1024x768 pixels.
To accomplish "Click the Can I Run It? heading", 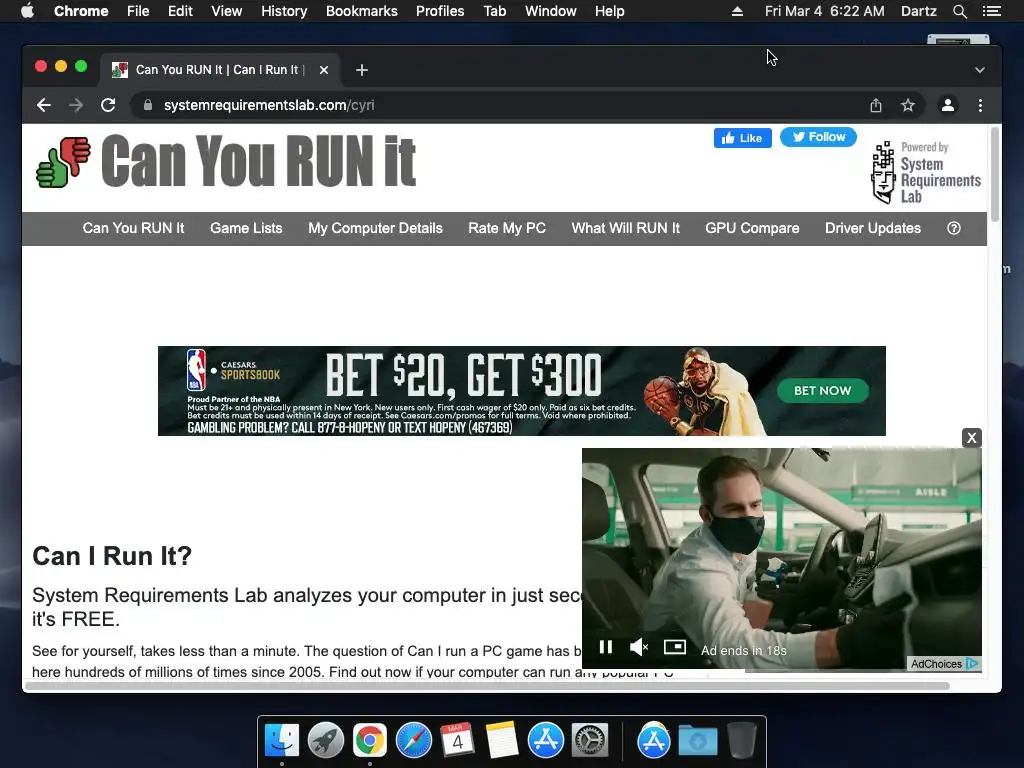I will 112,556.
